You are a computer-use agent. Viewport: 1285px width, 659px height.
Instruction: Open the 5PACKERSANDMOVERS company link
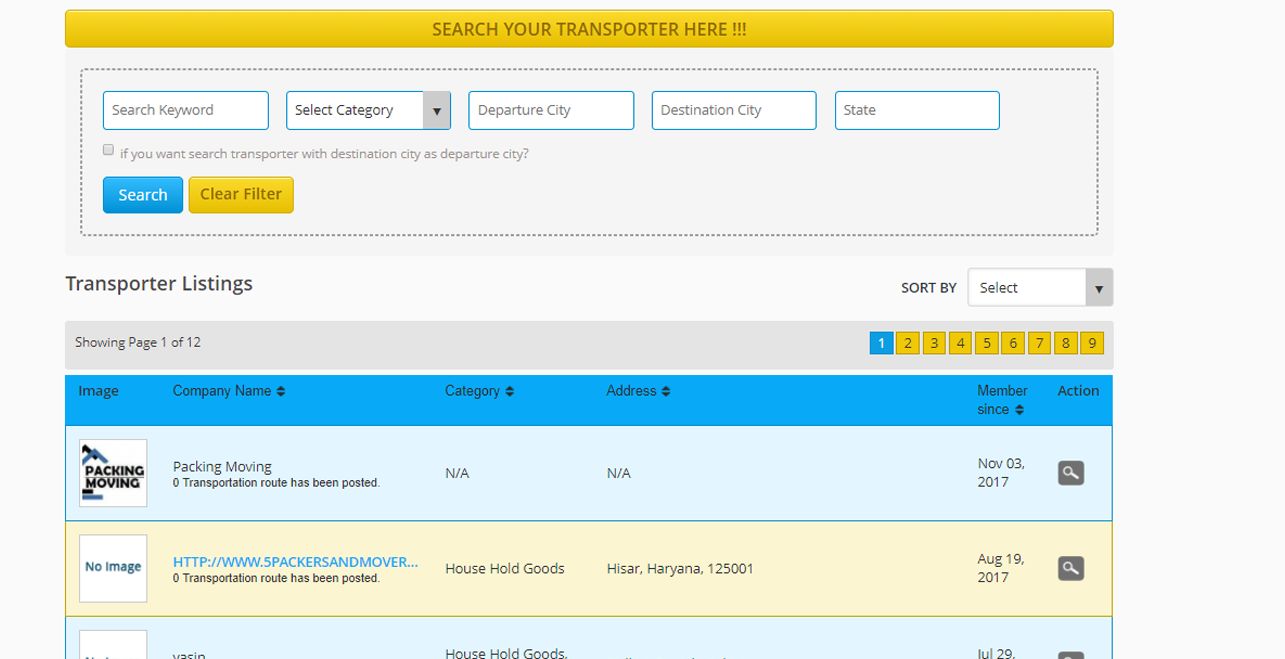coord(296,562)
